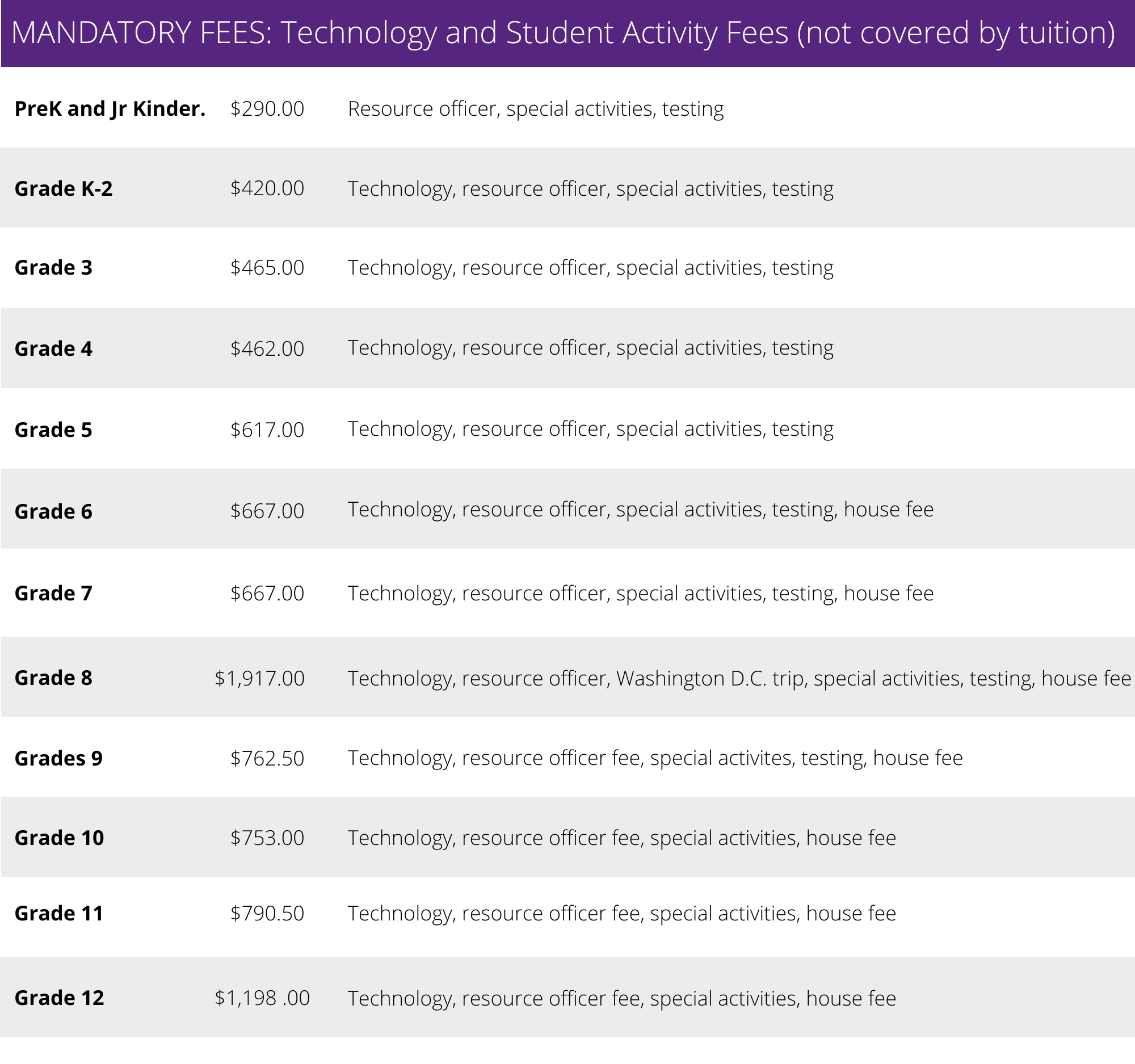Click the $1,198 .00 fee amount
The image size is (1135, 1064).
pos(262,998)
